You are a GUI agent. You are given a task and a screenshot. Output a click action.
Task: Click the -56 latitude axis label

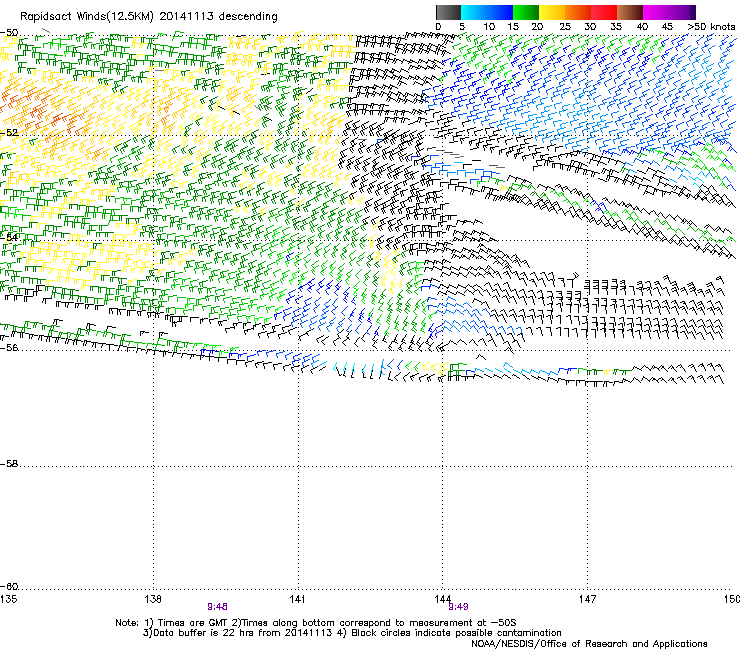point(9,347)
